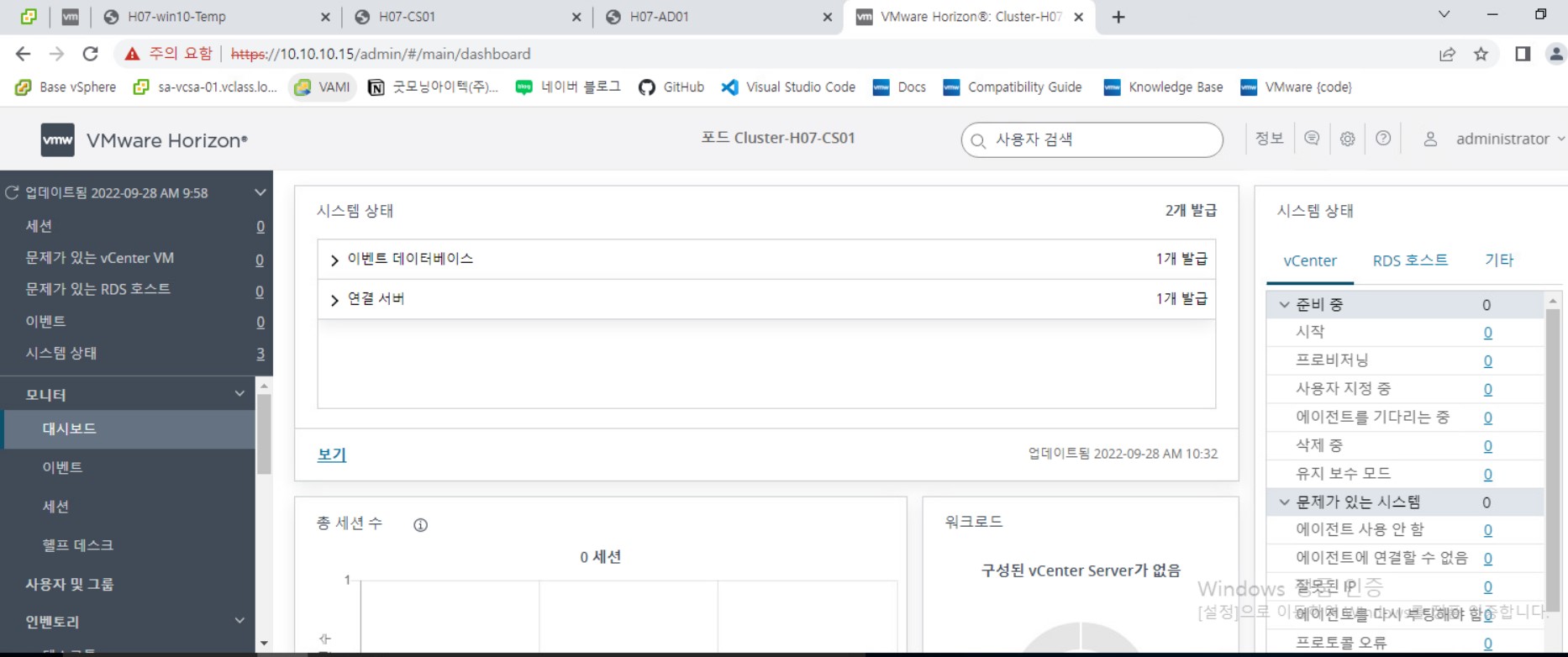This screenshot has width=1568, height=657.
Task: Open the Visual Studio Code bookmark
Action: [x=788, y=87]
